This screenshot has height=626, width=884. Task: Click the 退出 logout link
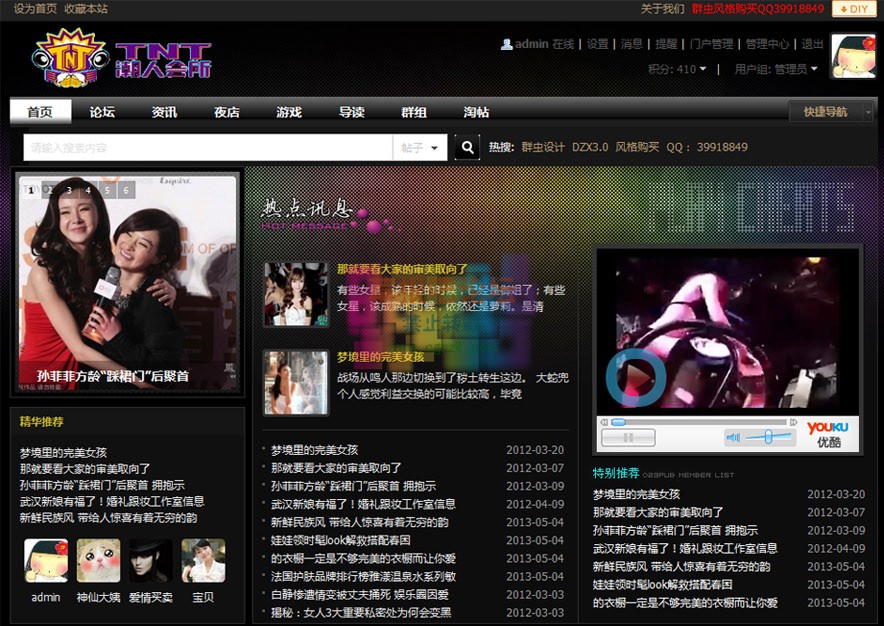pyautogui.click(x=812, y=44)
